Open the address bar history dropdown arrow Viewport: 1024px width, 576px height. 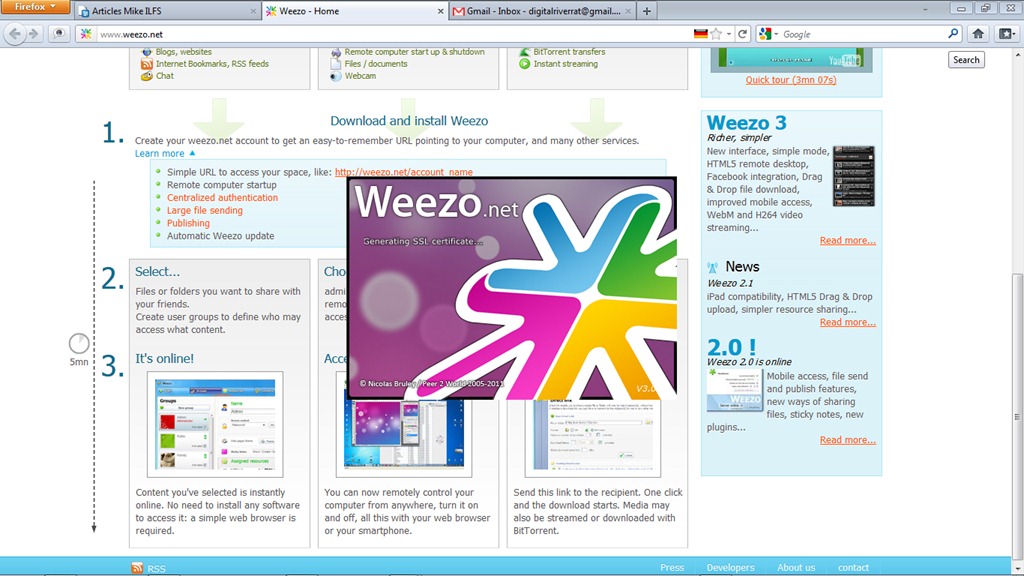729,34
